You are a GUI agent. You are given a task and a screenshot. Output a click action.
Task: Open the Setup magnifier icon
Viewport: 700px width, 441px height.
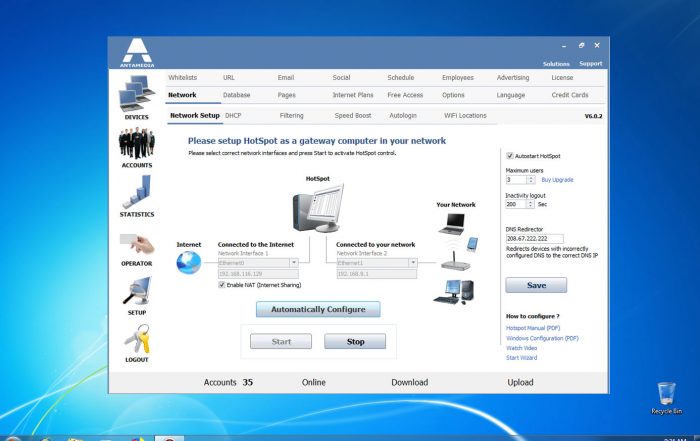(x=137, y=290)
